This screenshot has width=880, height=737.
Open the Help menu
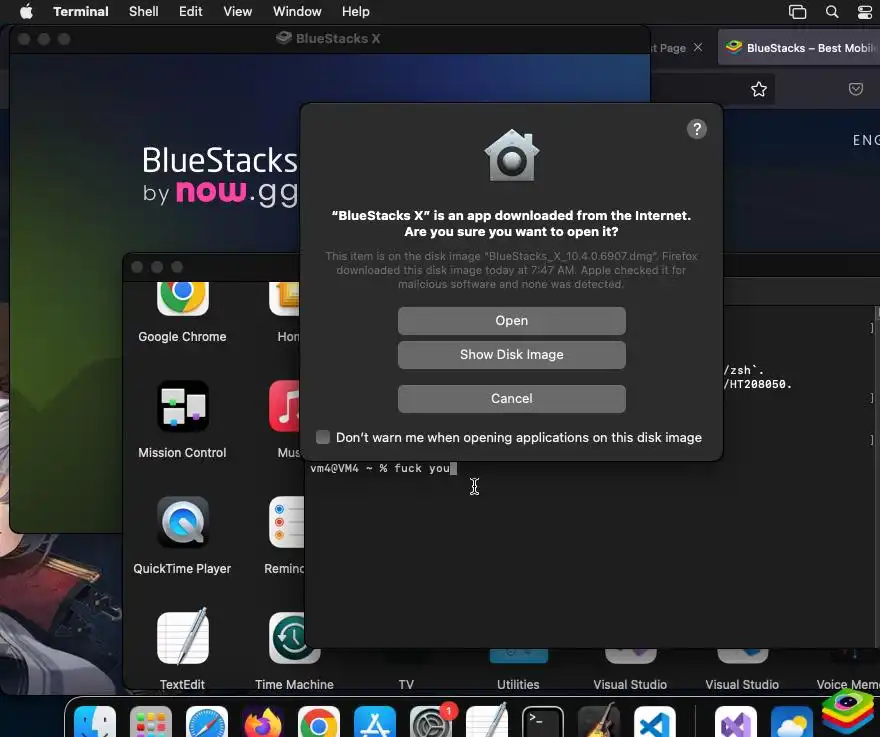pos(355,11)
